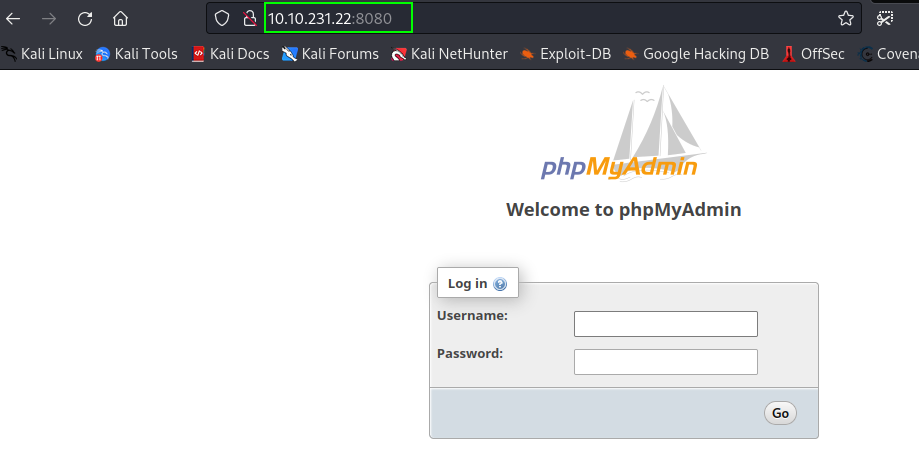Image resolution: width=919 pixels, height=476 pixels.
Task: Click the Username: label
Action: (472, 316)
